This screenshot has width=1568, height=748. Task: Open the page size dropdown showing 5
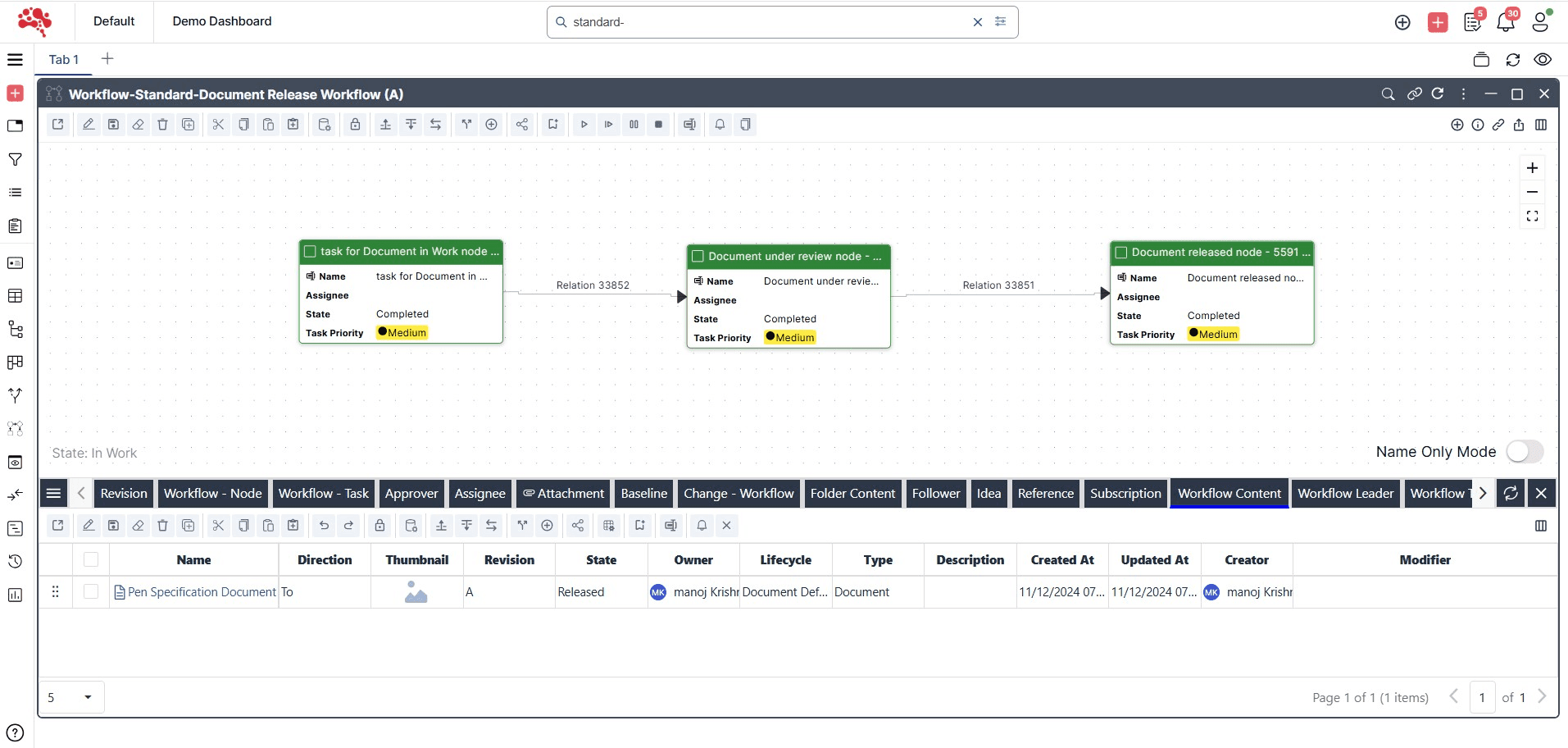click(x=71, y=697)
